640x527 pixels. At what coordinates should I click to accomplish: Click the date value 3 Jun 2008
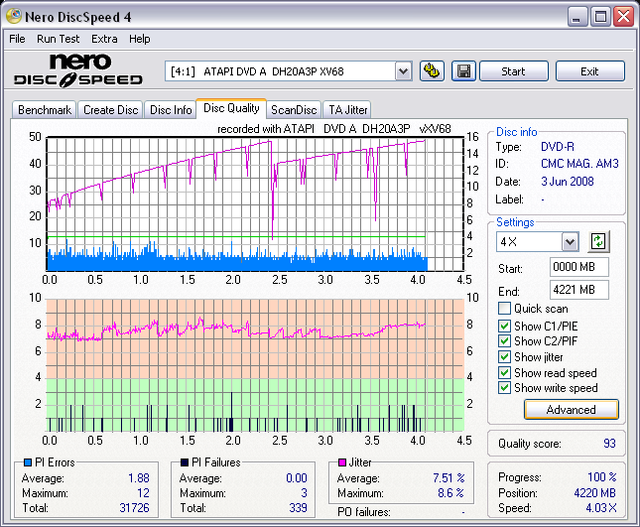tap(567, 181)
